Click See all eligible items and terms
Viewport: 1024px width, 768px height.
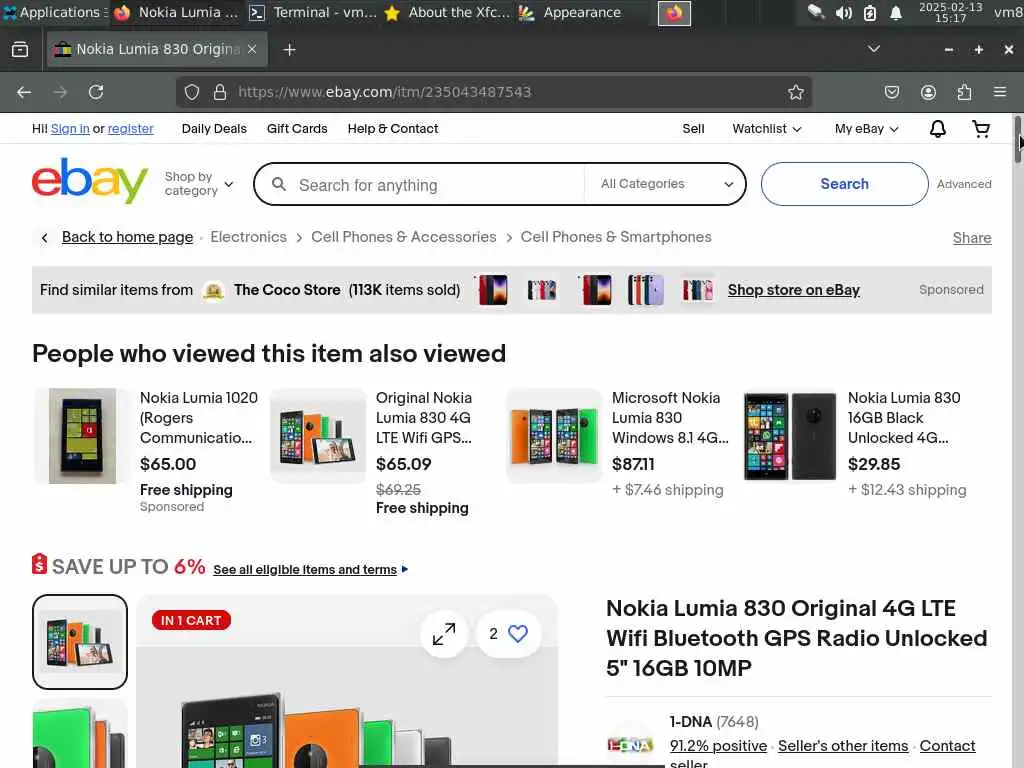305,569
